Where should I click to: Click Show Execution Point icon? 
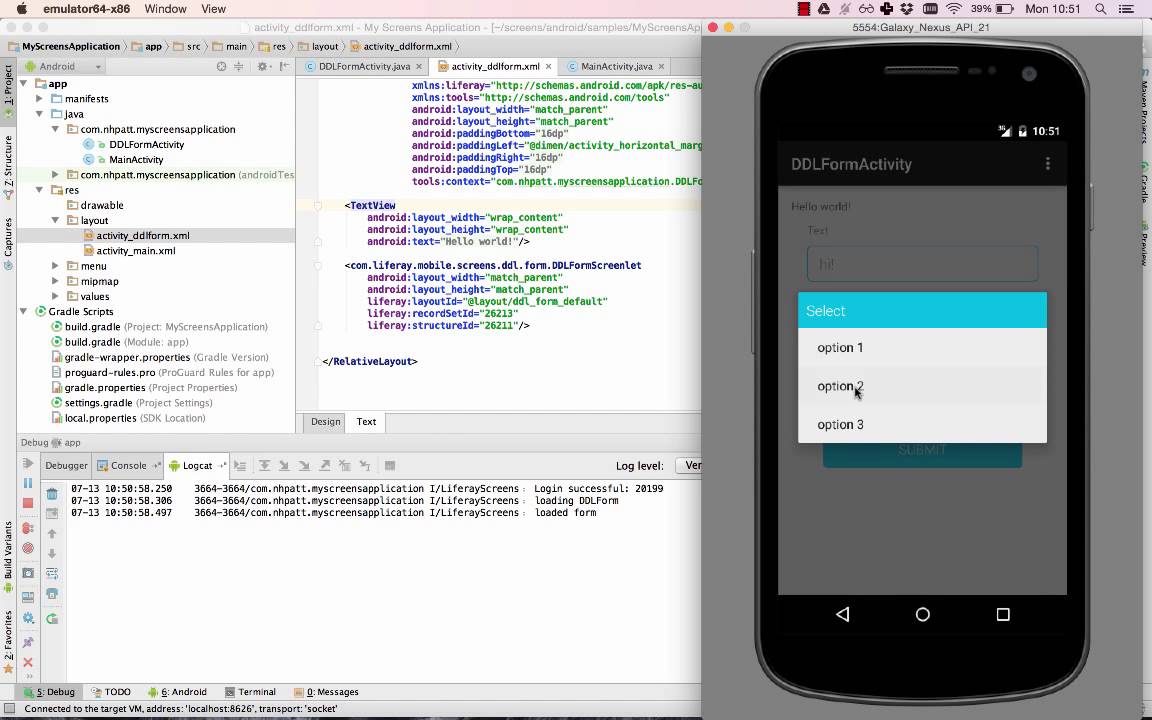(240, 466)
